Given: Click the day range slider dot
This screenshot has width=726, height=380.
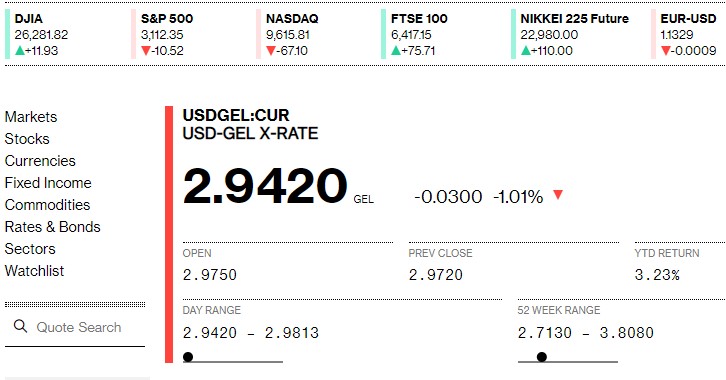Looking at the screenshot, I should click(x=188, y=356).
